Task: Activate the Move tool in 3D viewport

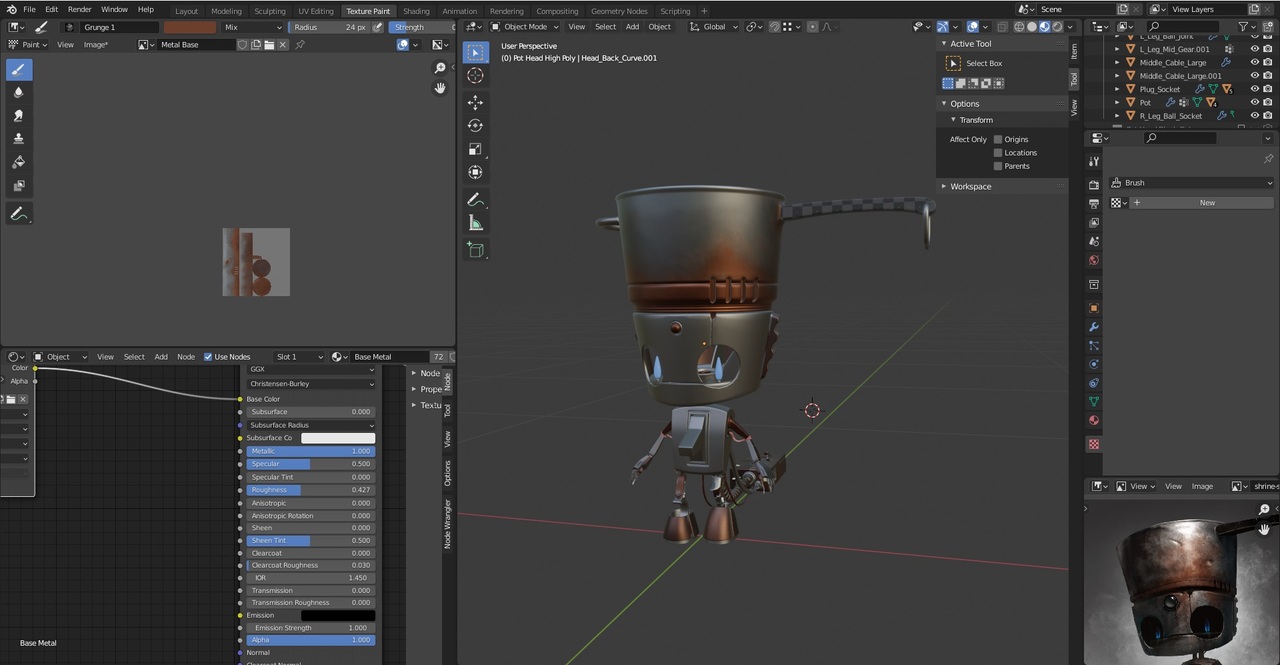Action: (475, 102)
